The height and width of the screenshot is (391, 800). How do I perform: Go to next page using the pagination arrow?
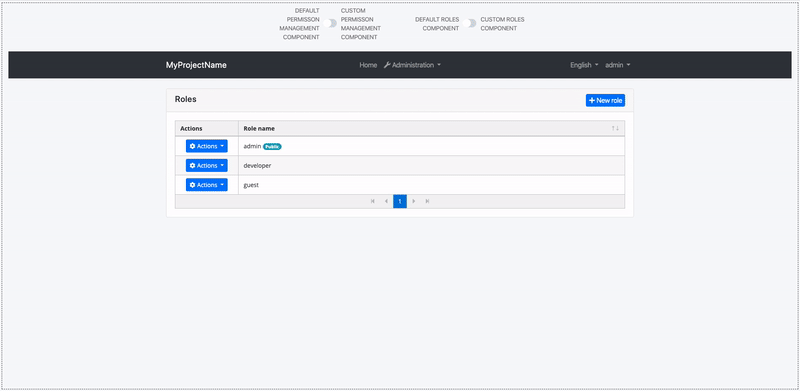pyautogui.click(x=414, y=201)
